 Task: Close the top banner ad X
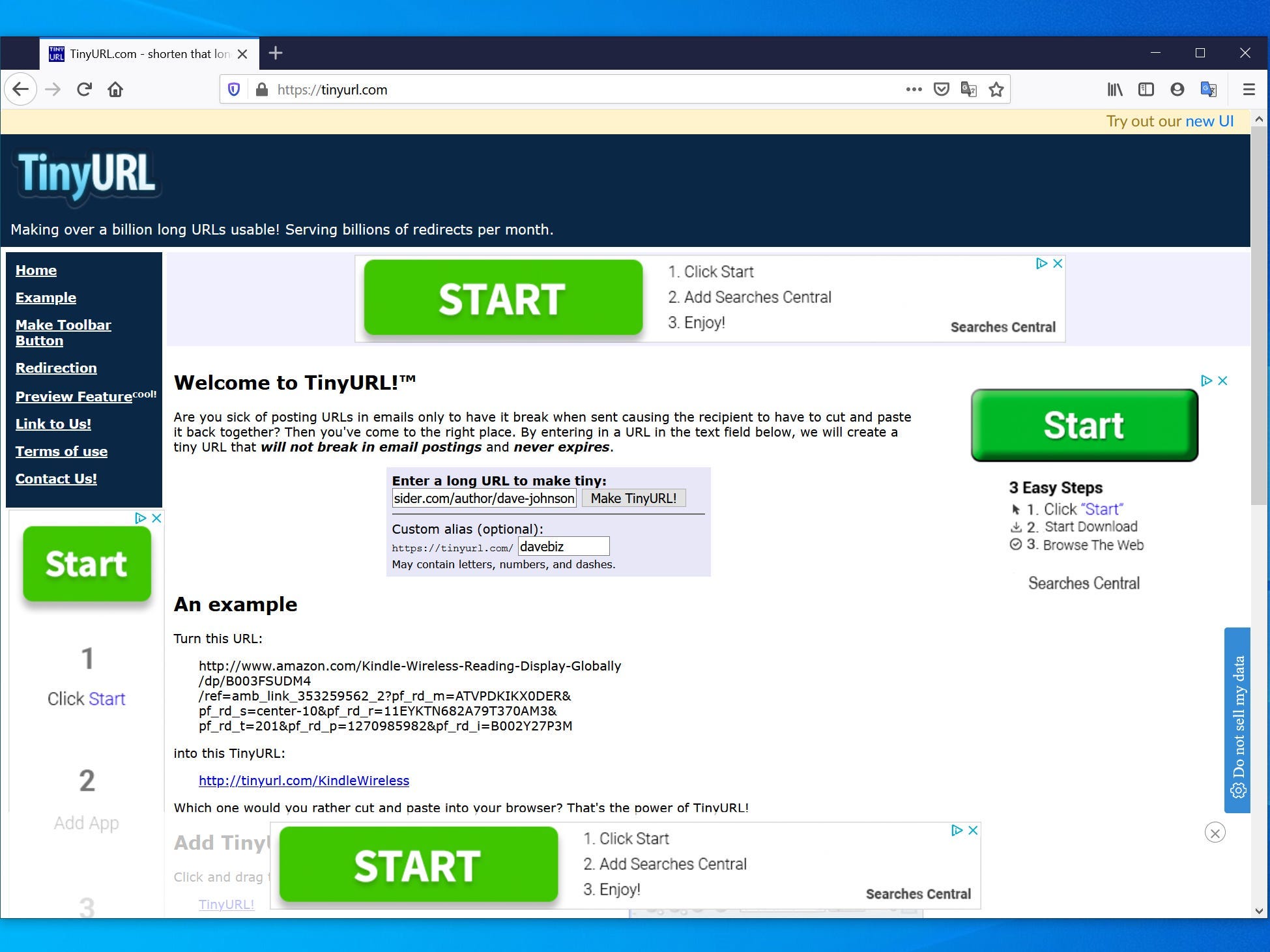click(1058, 263)
